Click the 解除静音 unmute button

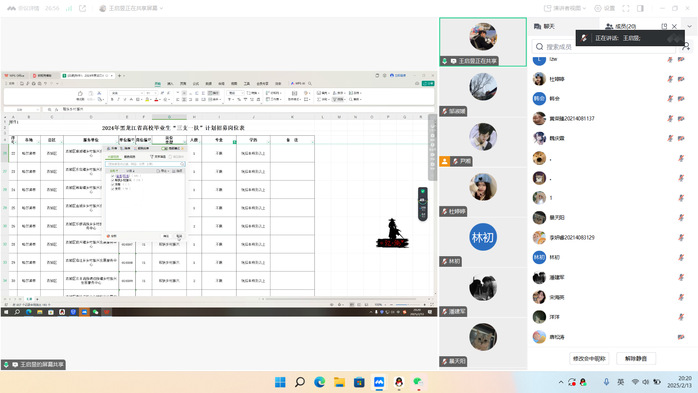point(636,358)
